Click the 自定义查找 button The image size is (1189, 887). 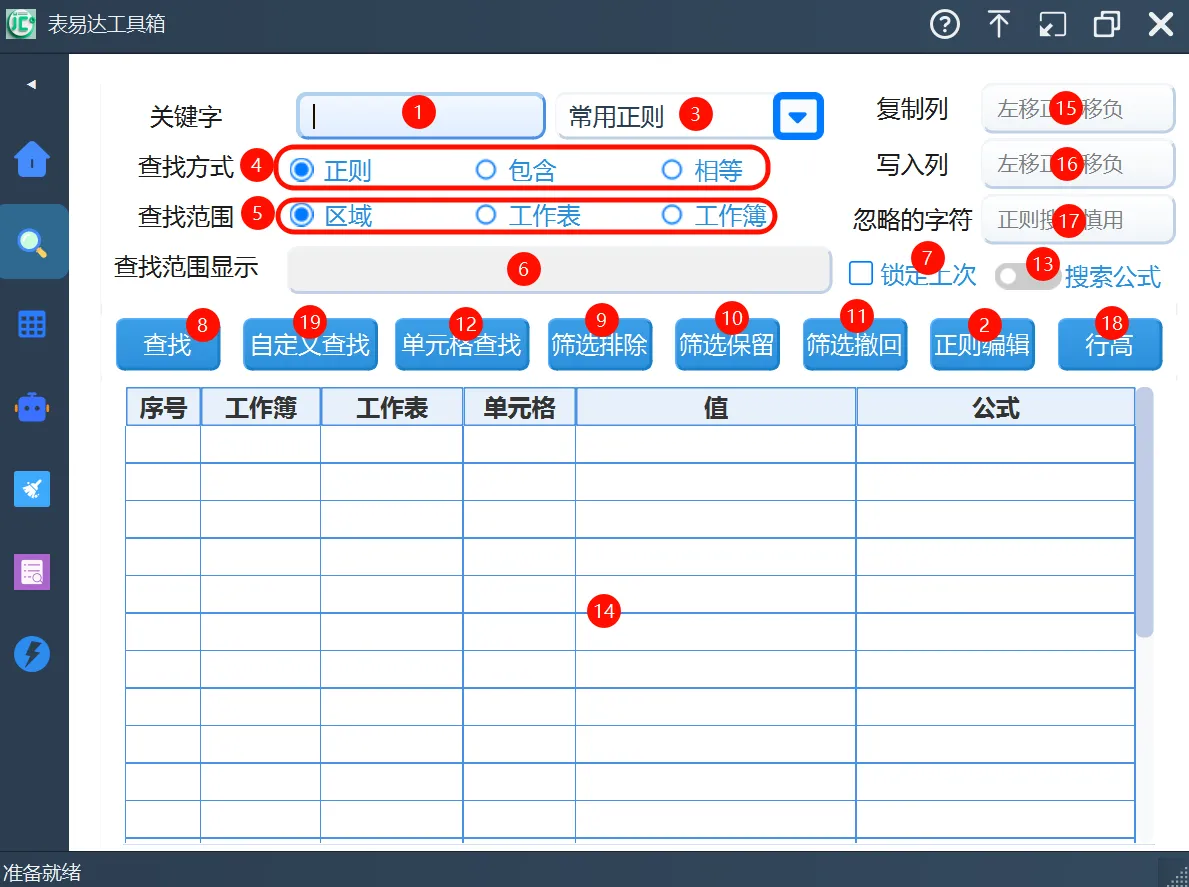310,344
